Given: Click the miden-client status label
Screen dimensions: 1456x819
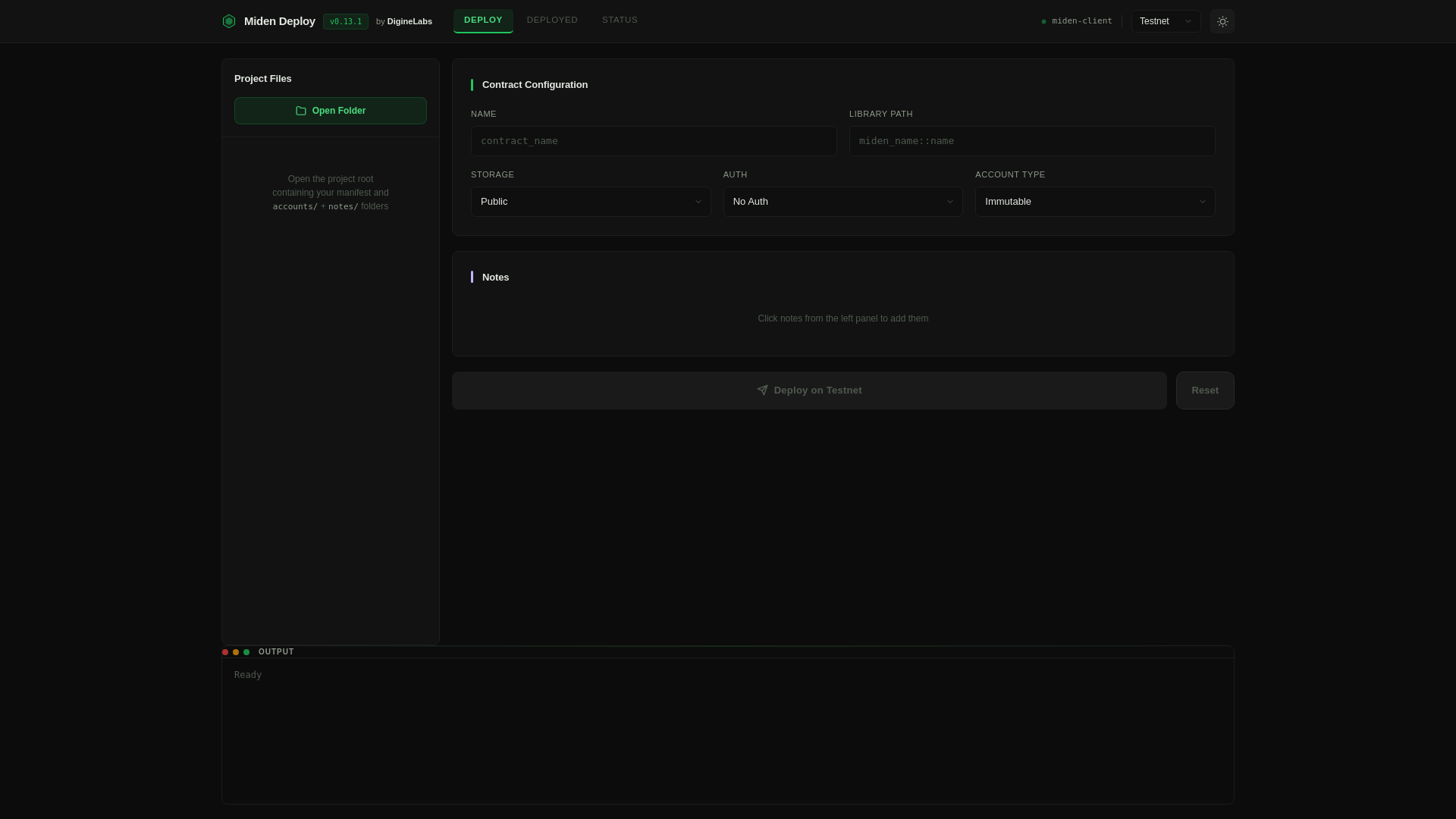Looking at the screenshot, I should (x=1081, y=21).
